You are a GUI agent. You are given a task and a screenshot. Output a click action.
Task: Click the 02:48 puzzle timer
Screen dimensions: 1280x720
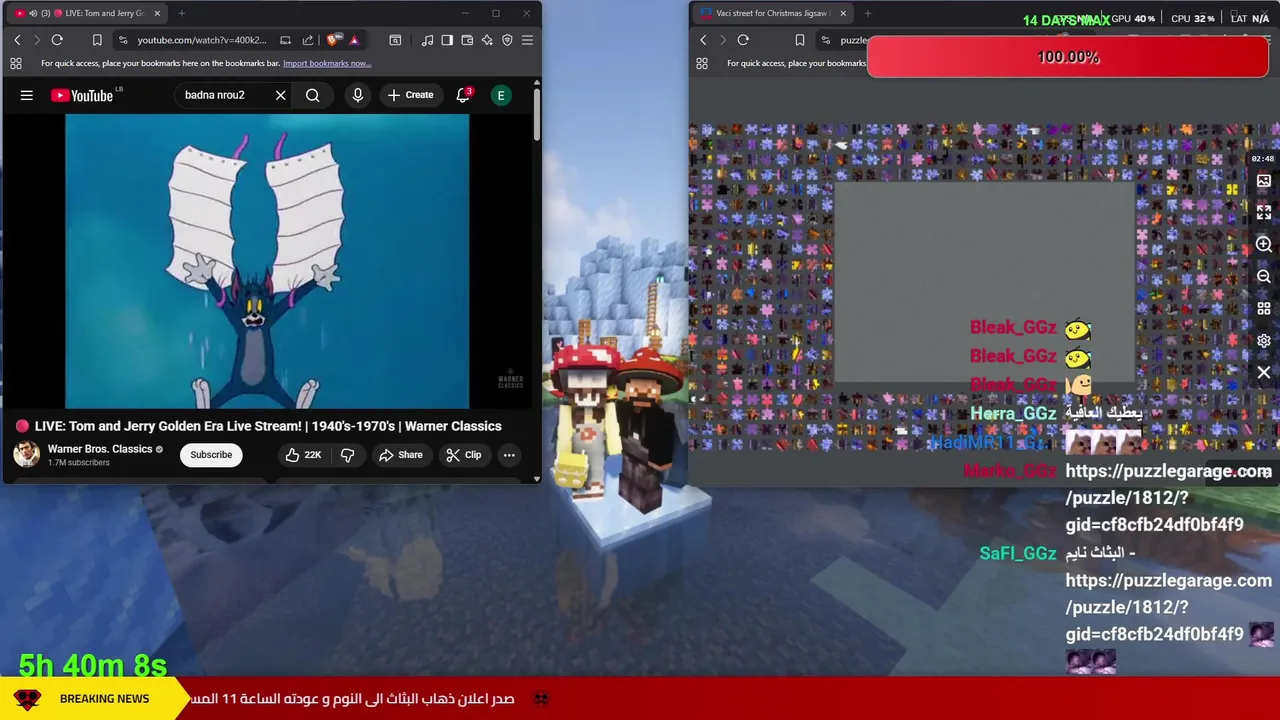coord(1263,159)
